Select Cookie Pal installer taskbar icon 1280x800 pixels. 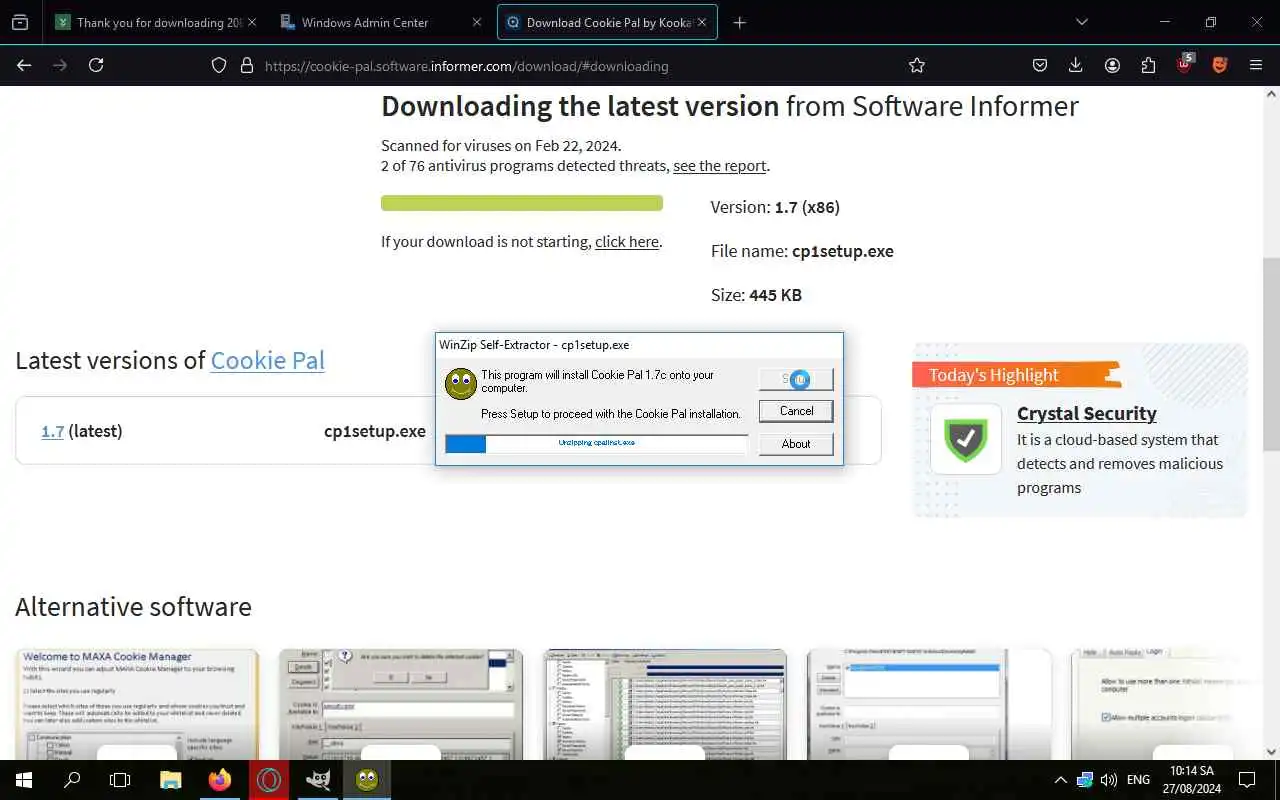click(x=367, y=779)
